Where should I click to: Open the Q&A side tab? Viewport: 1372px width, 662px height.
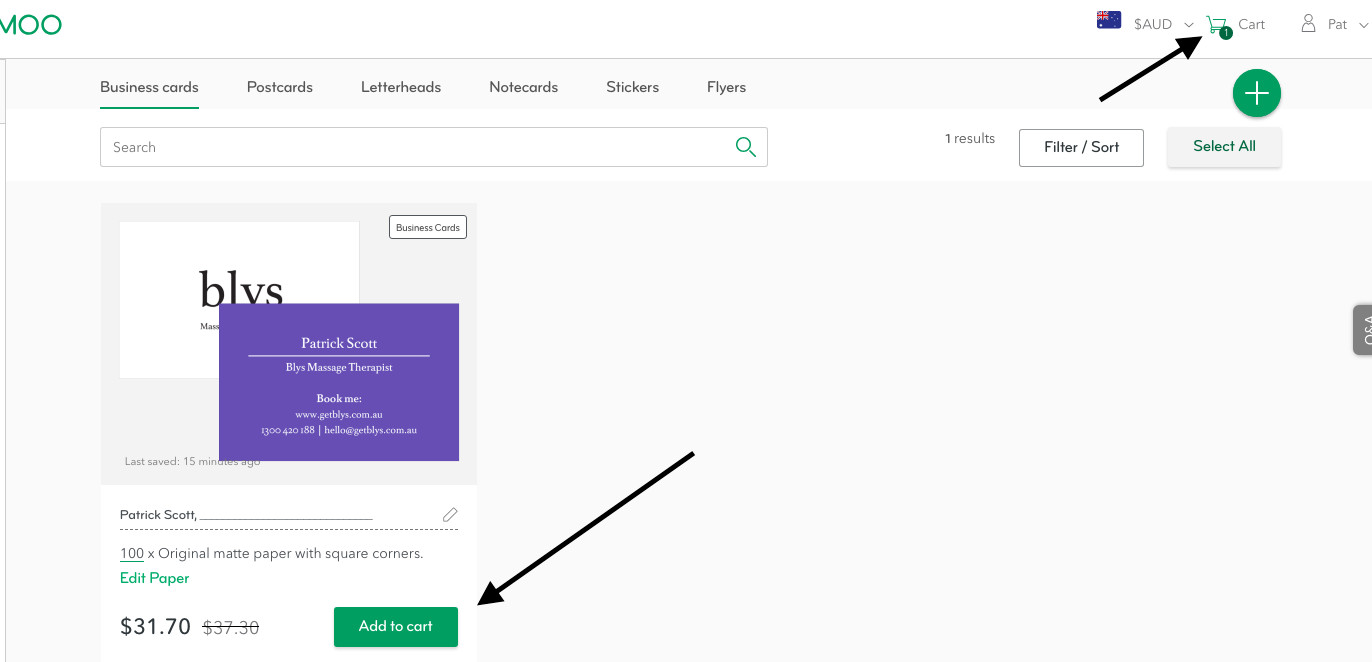(1362, 329)
